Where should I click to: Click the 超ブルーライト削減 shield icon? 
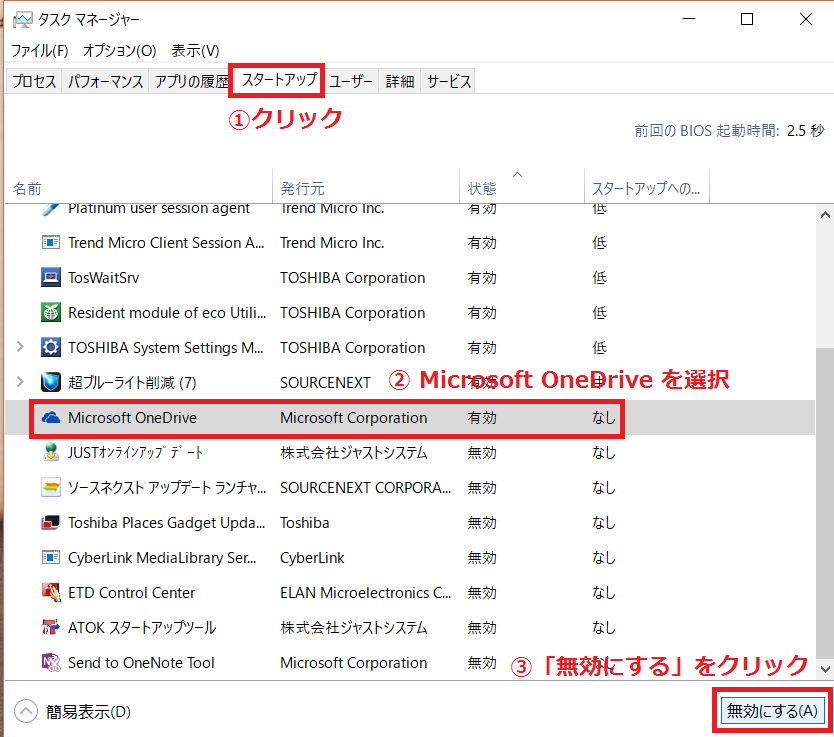[x=51, y=382]
